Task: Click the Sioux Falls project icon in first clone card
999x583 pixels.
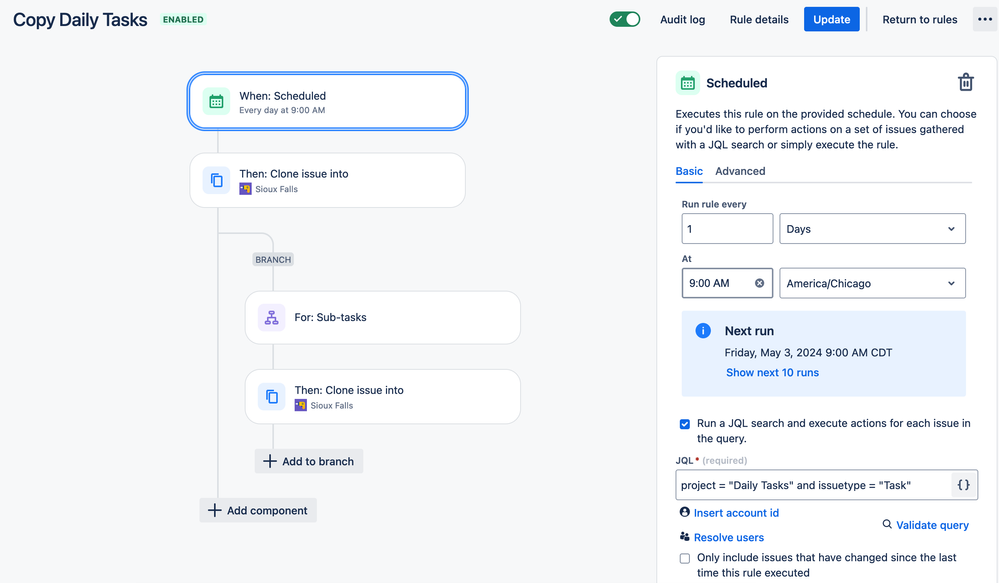Action: (x=245, y=189)
